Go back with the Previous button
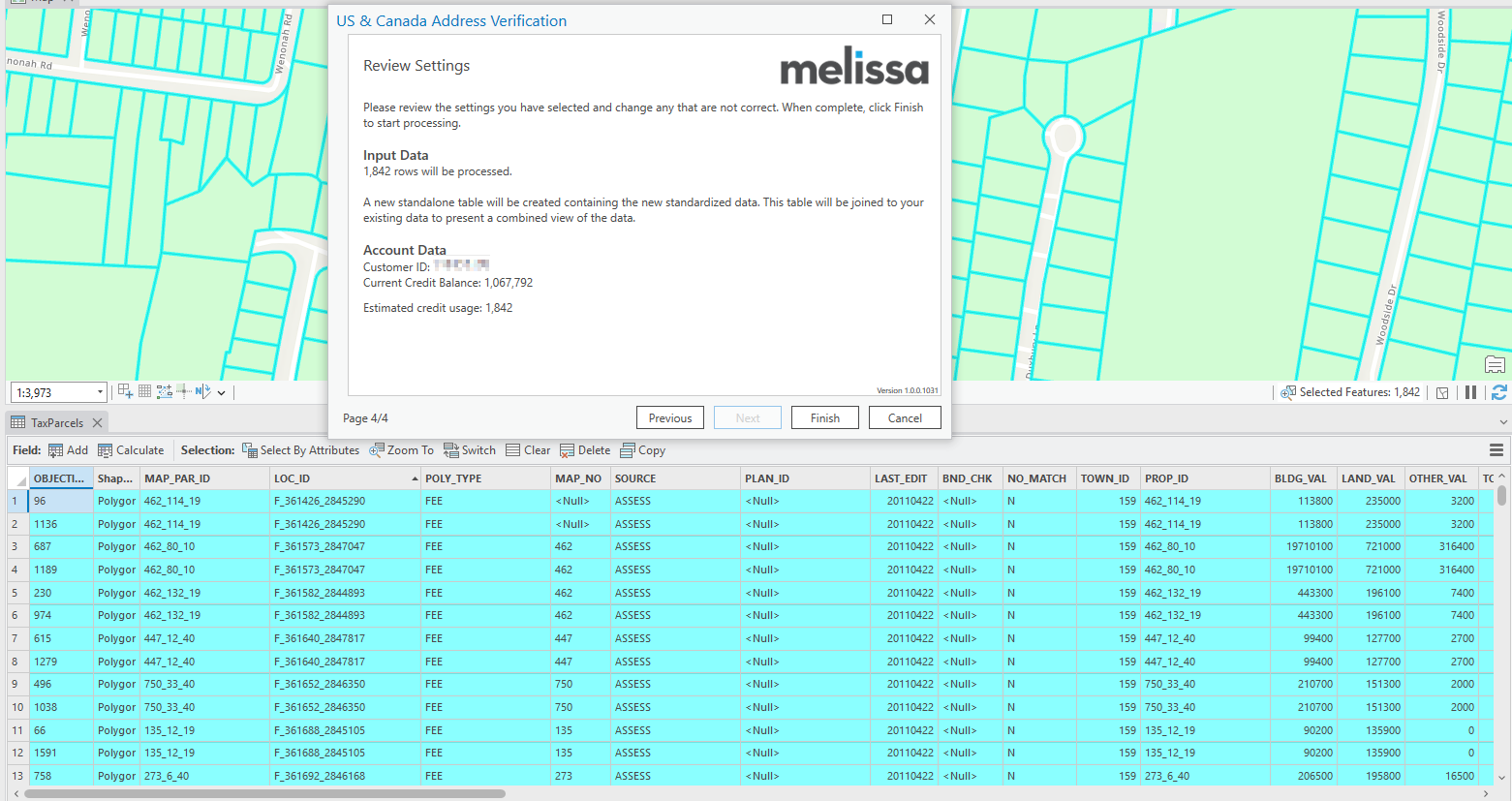1512x801 pixels. 669,417
